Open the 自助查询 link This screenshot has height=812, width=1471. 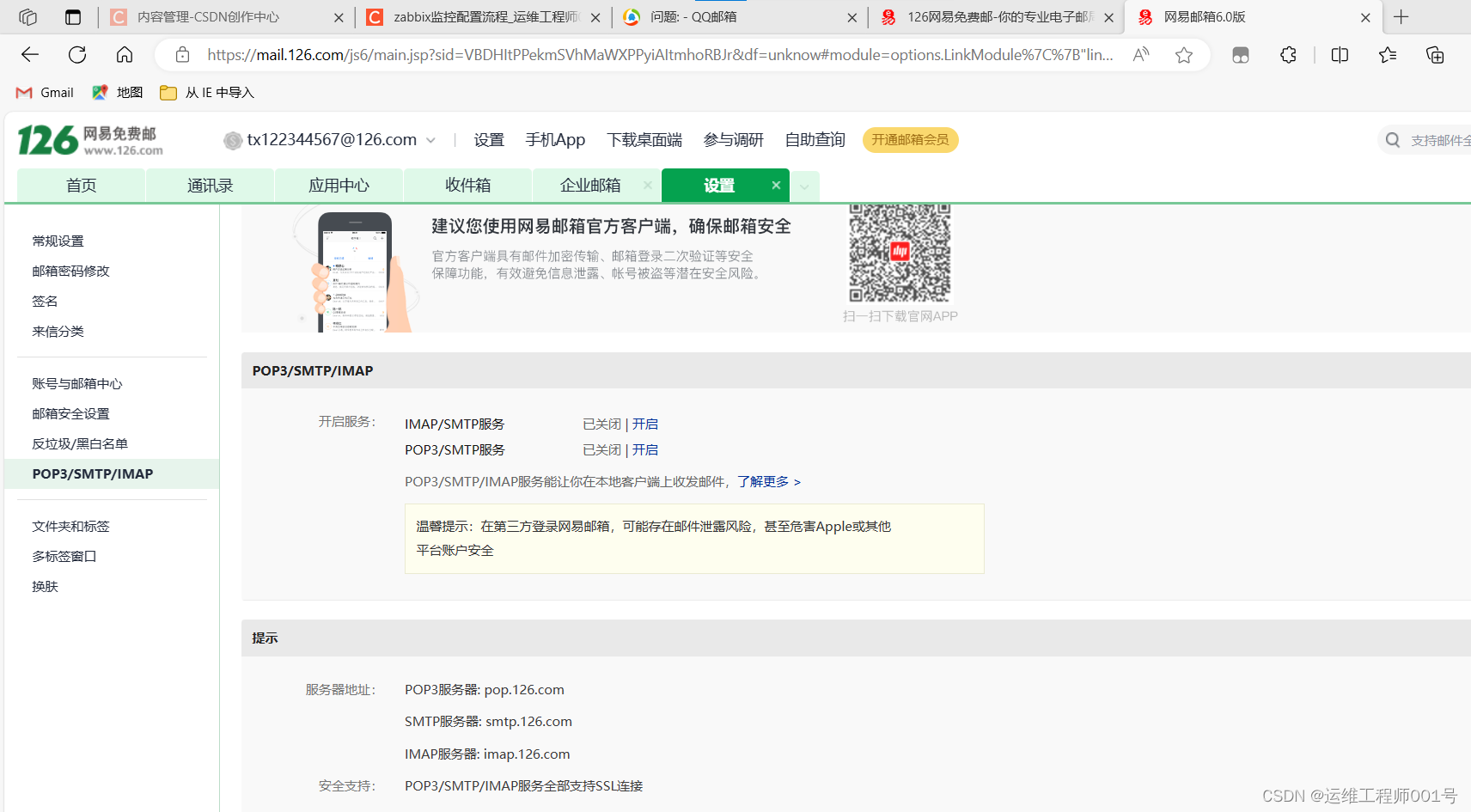[x=815, y=140]
